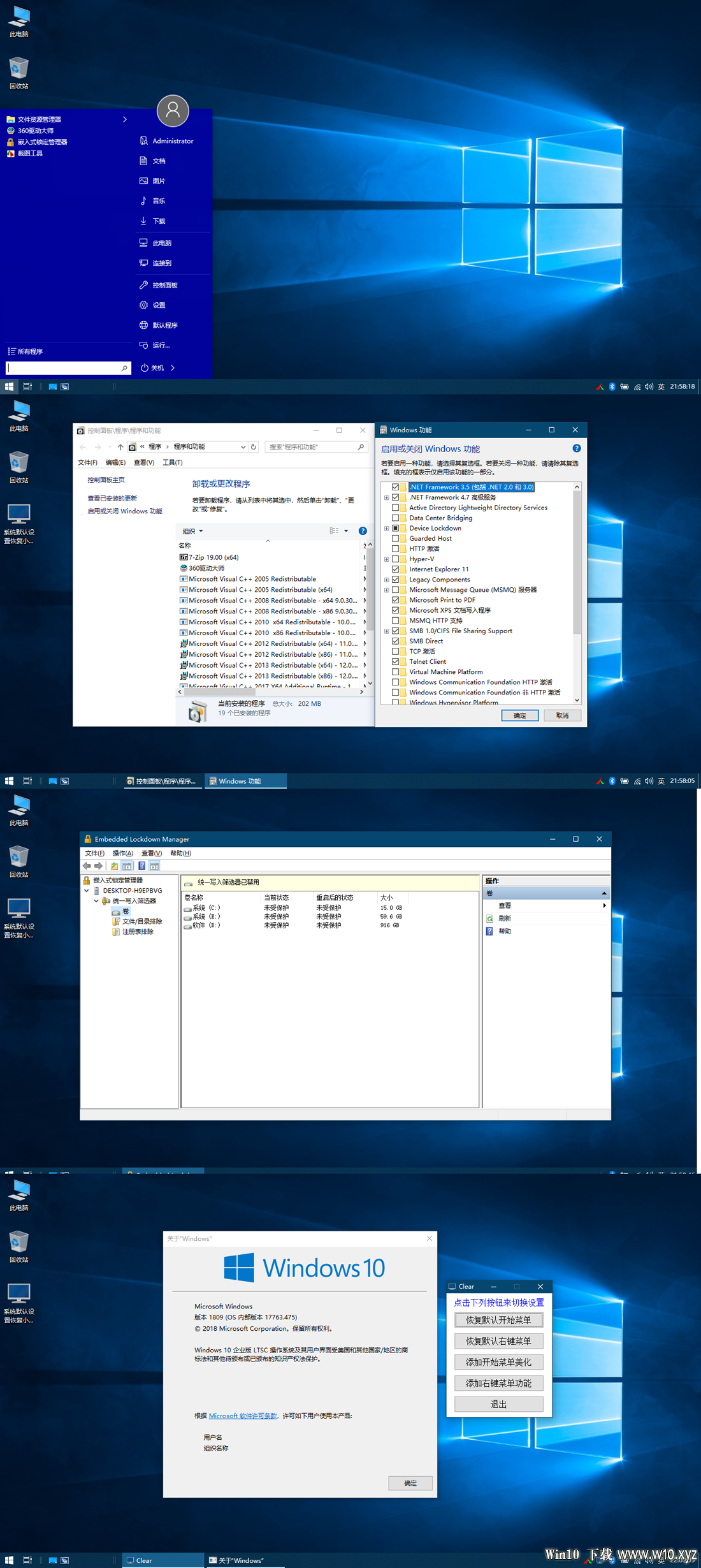This screenshot has width=701, height=1568.
Task: Uncheck the Internet Explorer 11 checkbox
Action: 395,569
